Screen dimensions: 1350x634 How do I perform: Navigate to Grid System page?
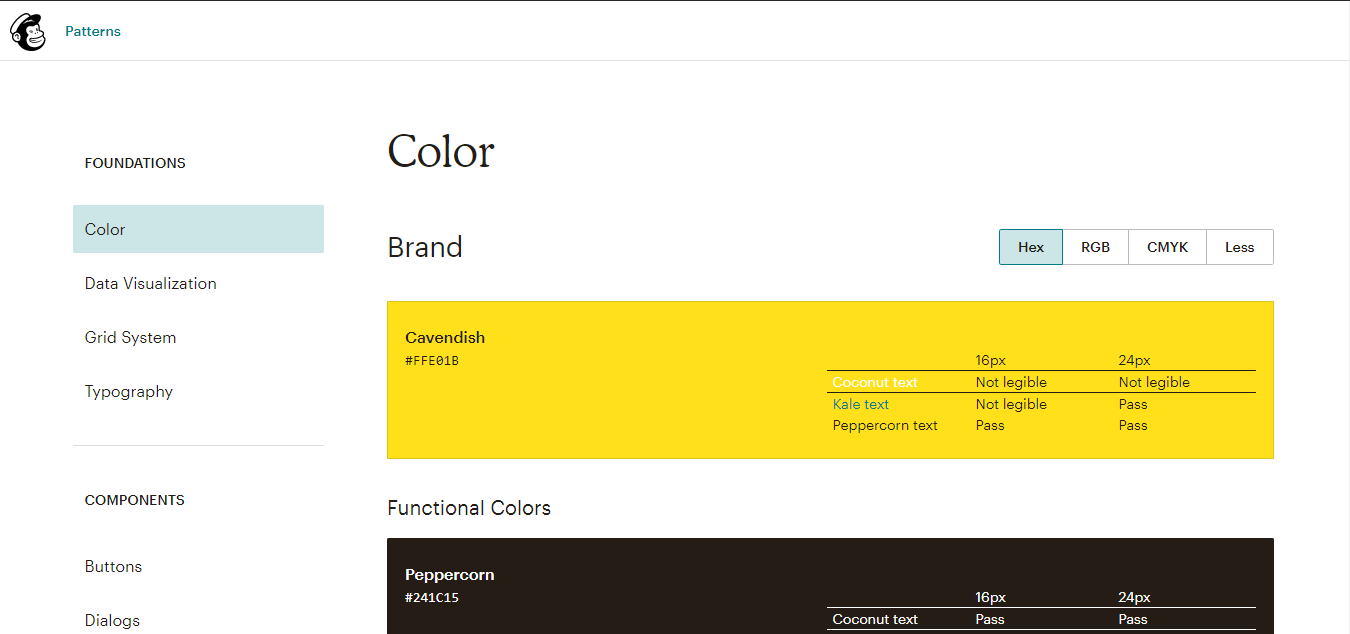130,337
